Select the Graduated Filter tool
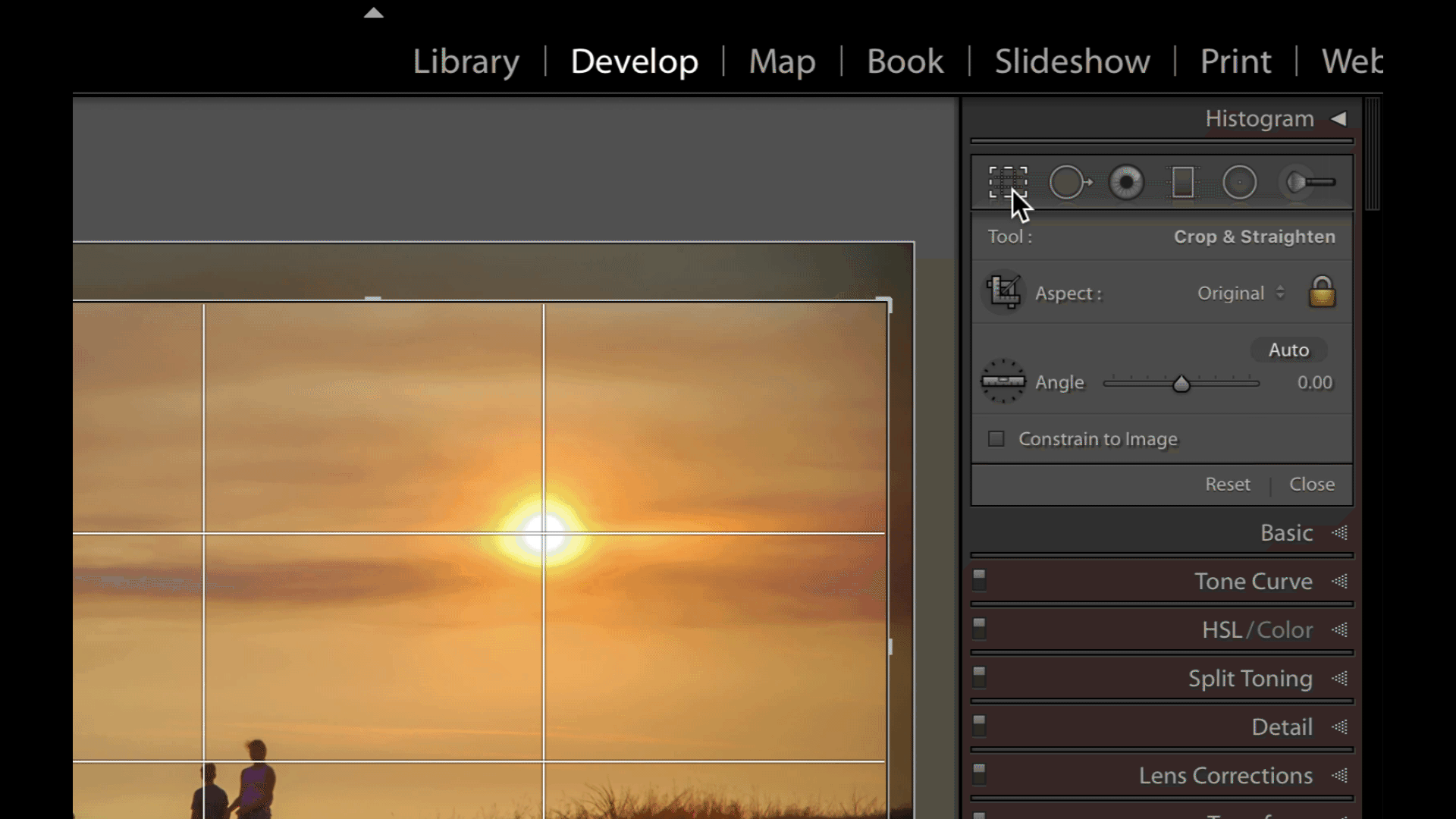Viewport: 1456px width, 819px height. click(1182, 182)
